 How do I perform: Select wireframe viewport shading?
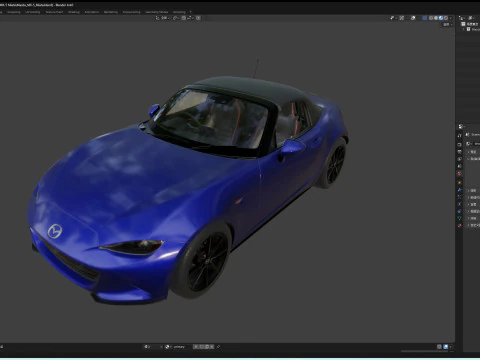coord(431,18)
